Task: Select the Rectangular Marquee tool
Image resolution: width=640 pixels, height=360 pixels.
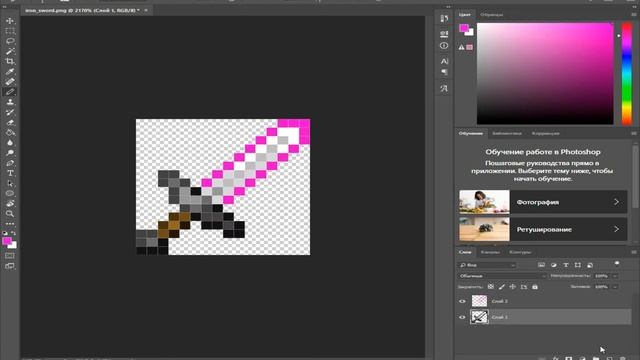Action: tap(10, 31)
